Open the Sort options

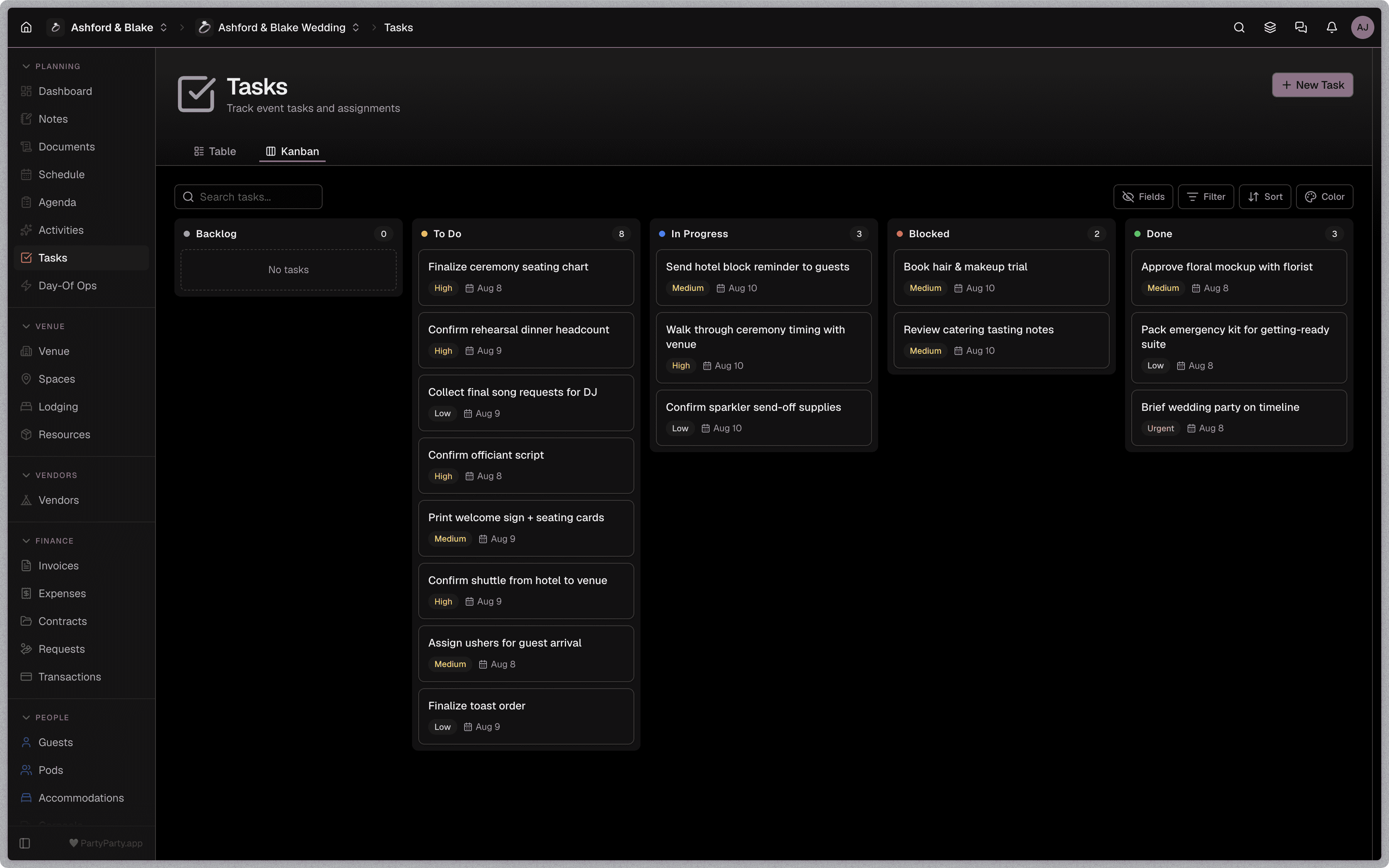(1264, 197)
